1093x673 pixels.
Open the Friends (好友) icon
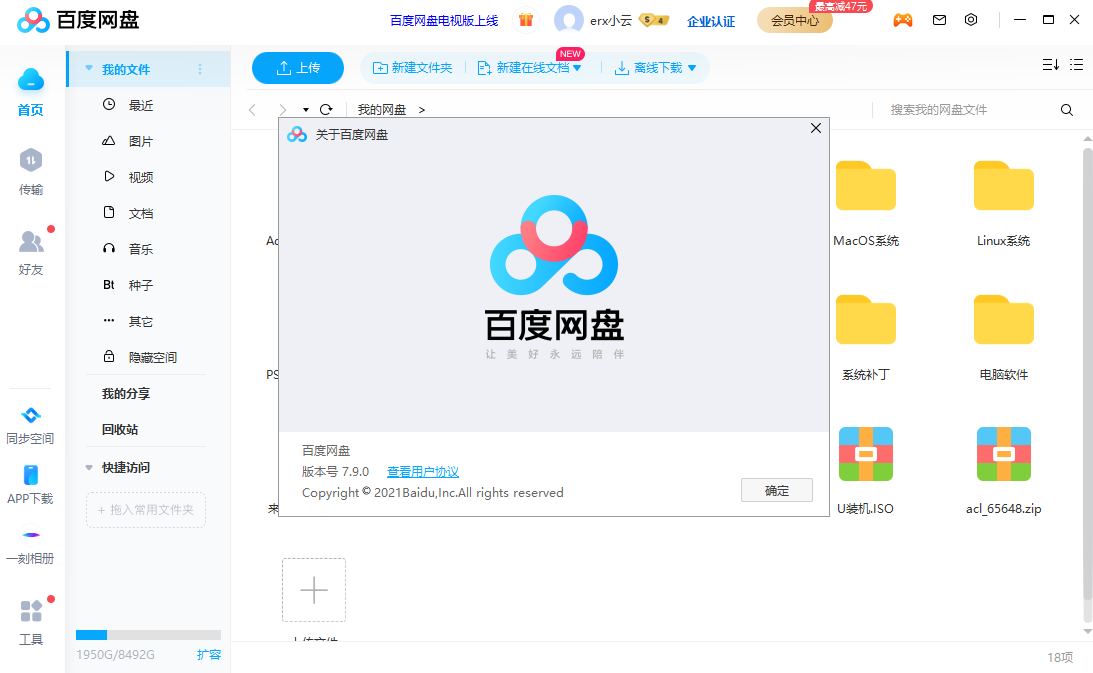pyautogui.click(x=31, y=241)
